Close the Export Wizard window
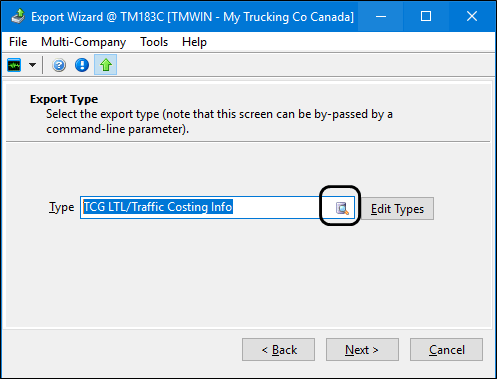Screen dimensions: 497x379 click(x=472, y=16)
